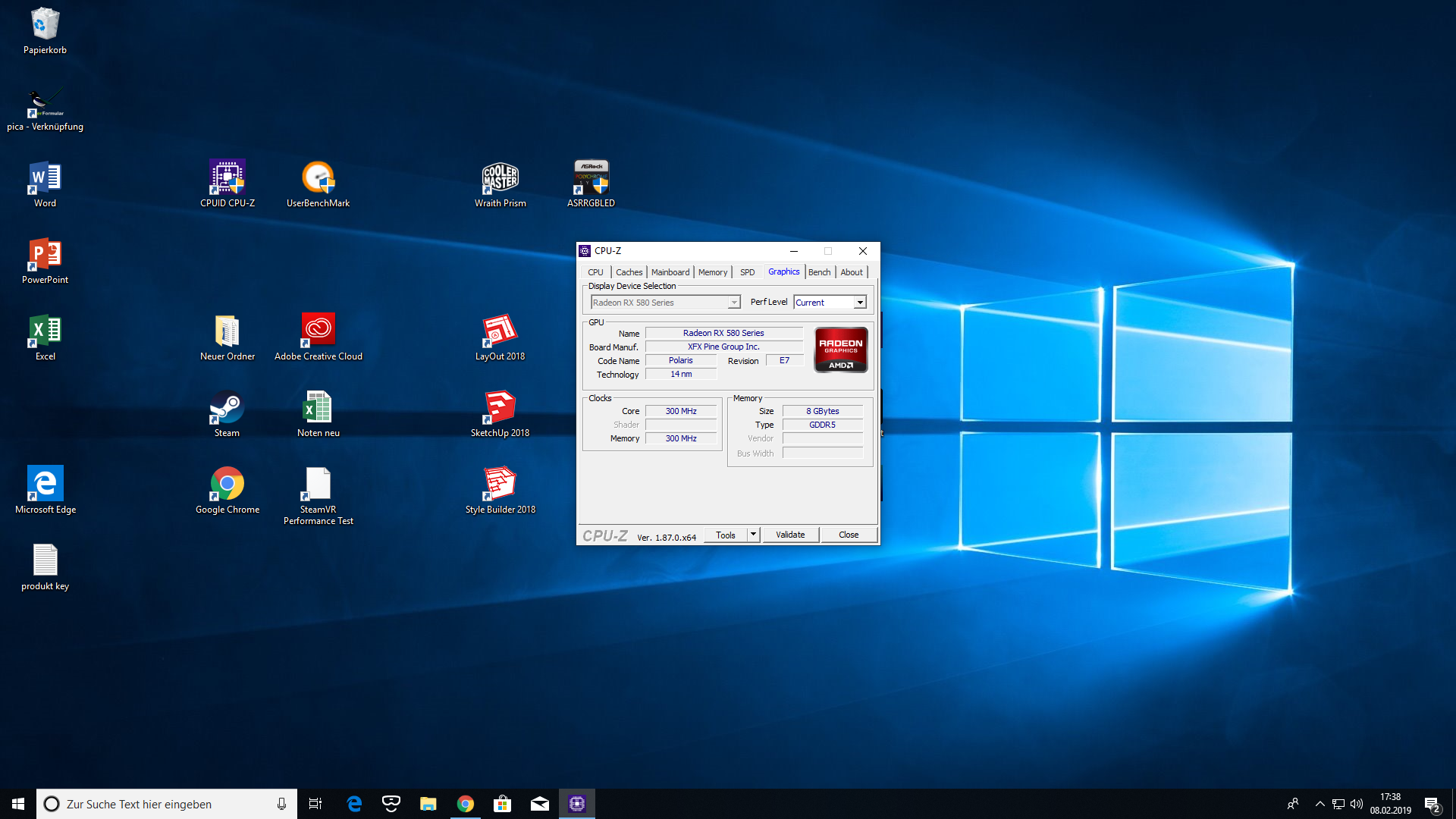Show hidden system tray icons
Viewport: 1456px width, 819px height.
[x=1320, y=804]
